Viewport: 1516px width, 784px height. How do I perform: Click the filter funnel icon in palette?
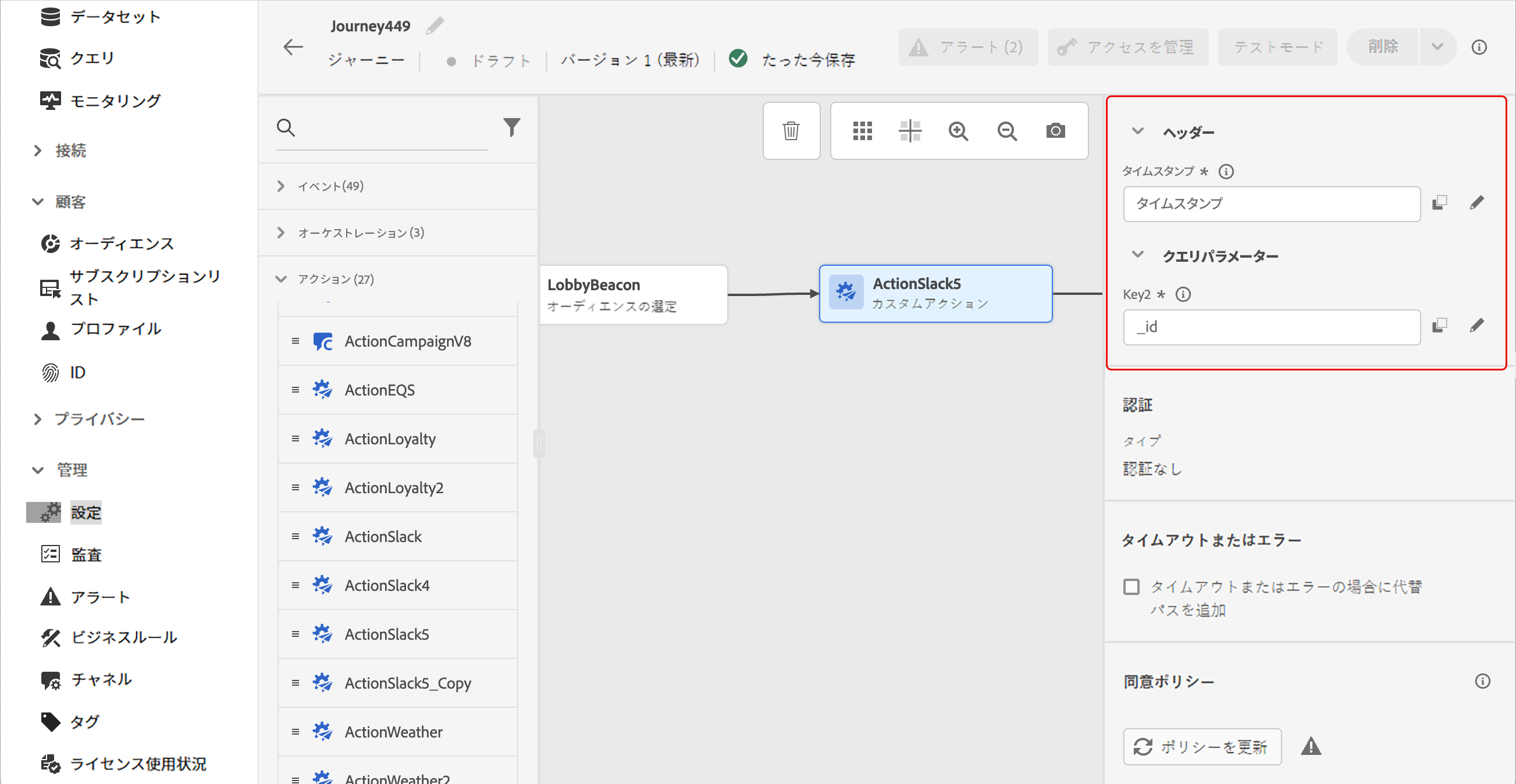click(x=511, y=127)
